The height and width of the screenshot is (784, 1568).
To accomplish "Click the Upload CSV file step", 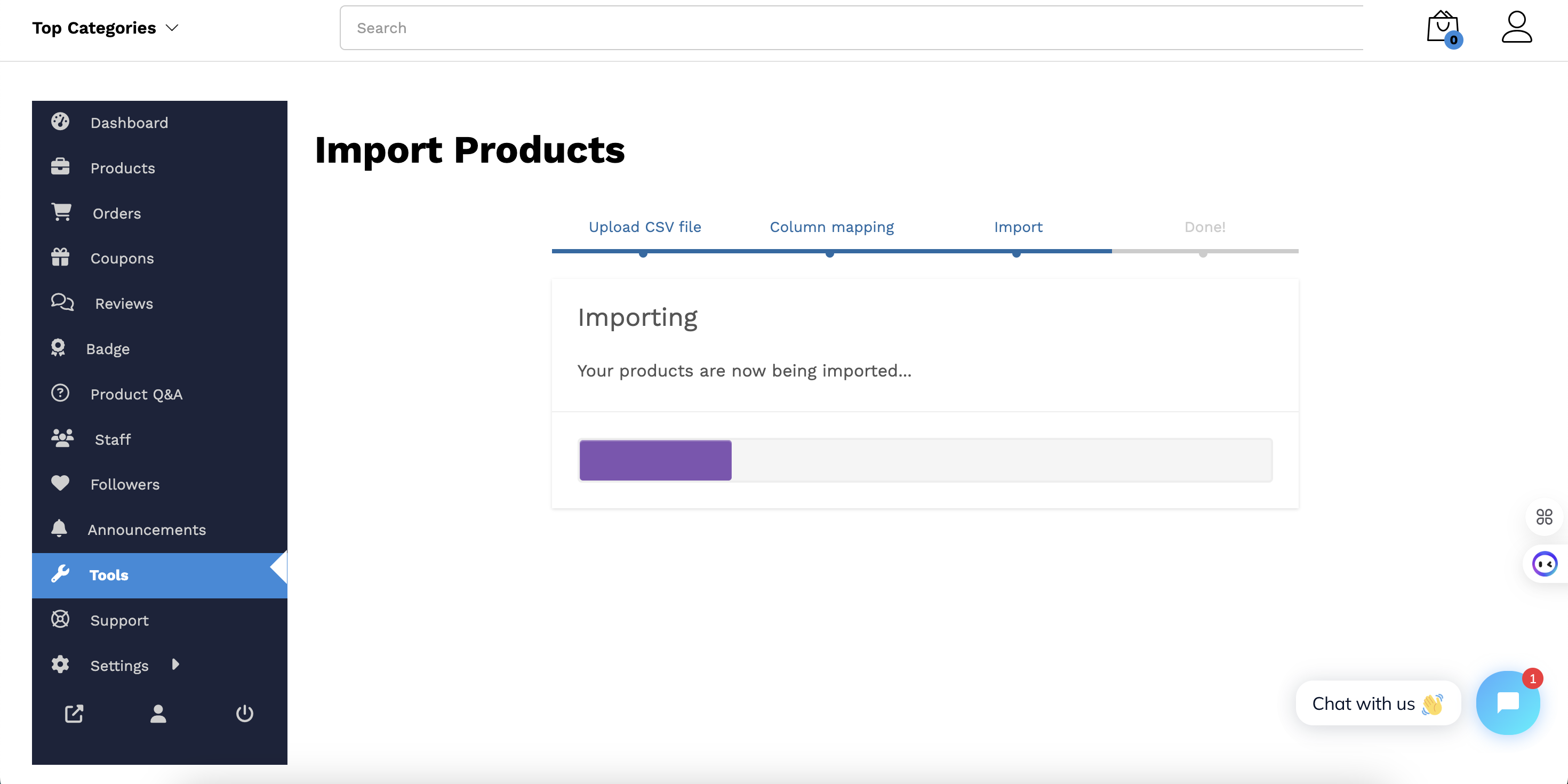I will [645, 227].
